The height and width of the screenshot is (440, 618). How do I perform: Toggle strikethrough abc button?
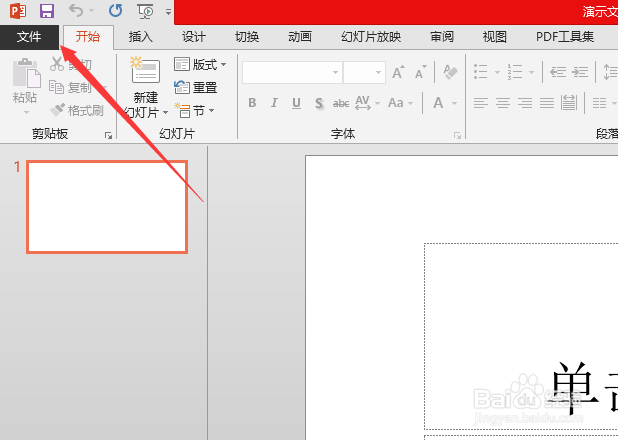(341, 103)
